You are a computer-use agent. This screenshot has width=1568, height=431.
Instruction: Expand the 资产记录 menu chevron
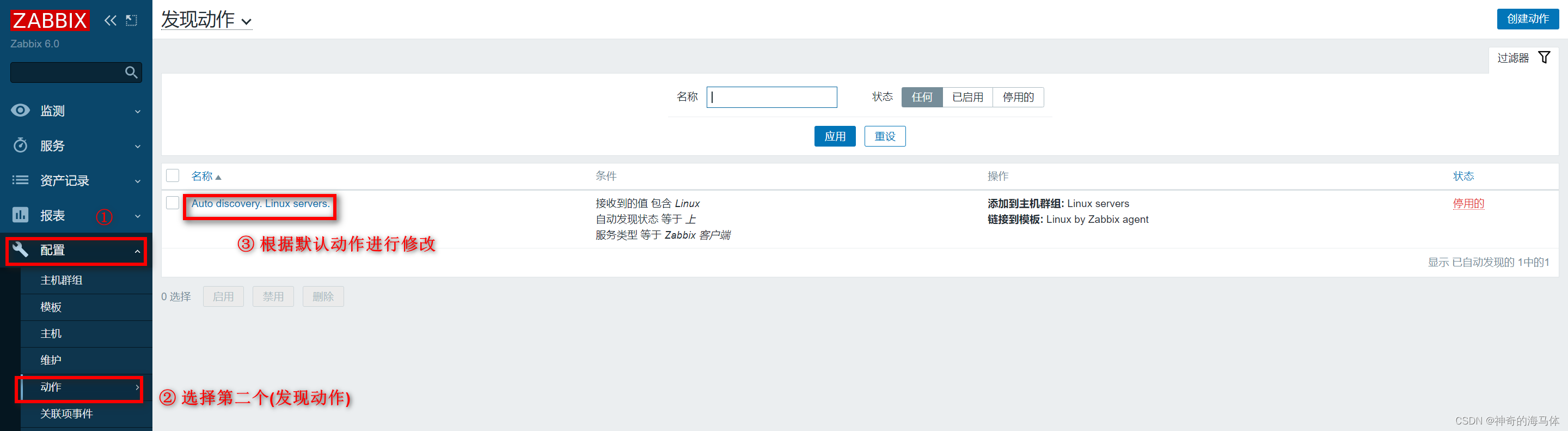(138, 181)
